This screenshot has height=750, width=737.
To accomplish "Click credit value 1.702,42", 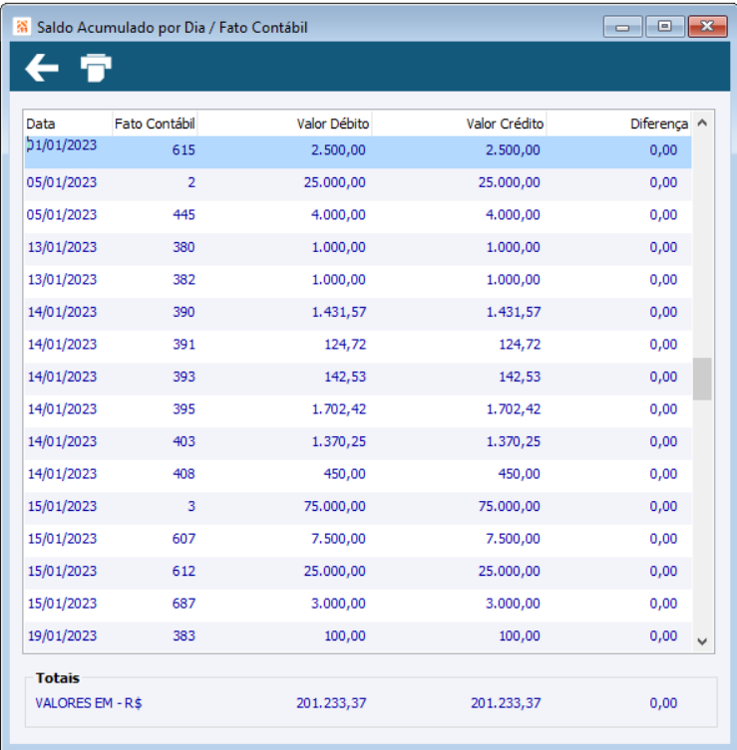I will pyautogui.click(x=513, y=409).
